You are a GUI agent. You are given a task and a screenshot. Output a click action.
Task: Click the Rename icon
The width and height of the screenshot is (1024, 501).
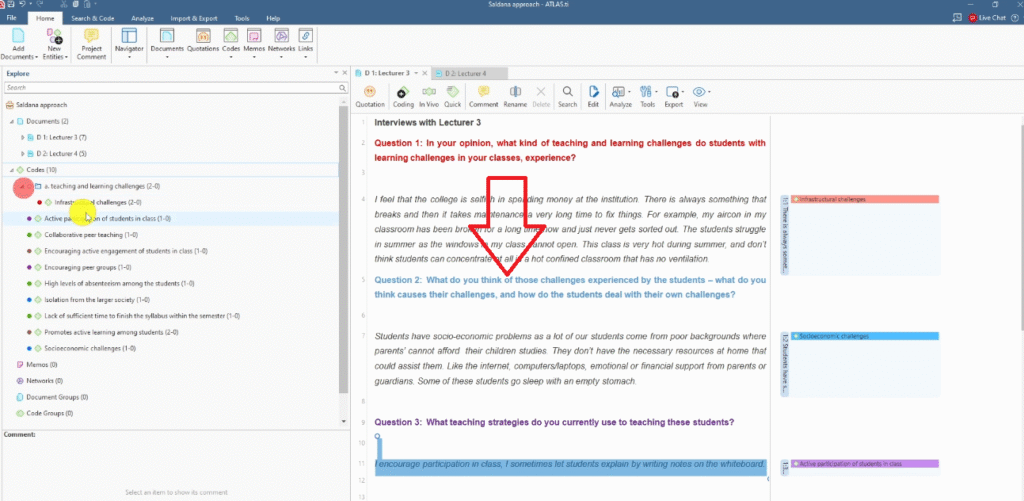click(x=515, y=96)
